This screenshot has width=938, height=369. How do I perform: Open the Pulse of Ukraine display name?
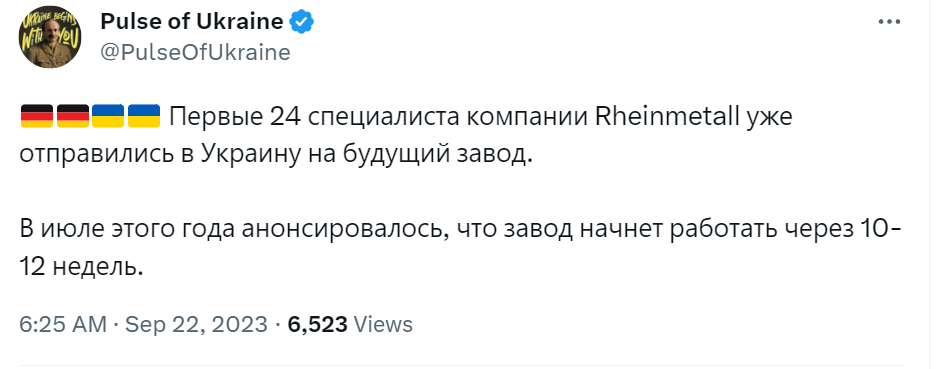(192, 22)
